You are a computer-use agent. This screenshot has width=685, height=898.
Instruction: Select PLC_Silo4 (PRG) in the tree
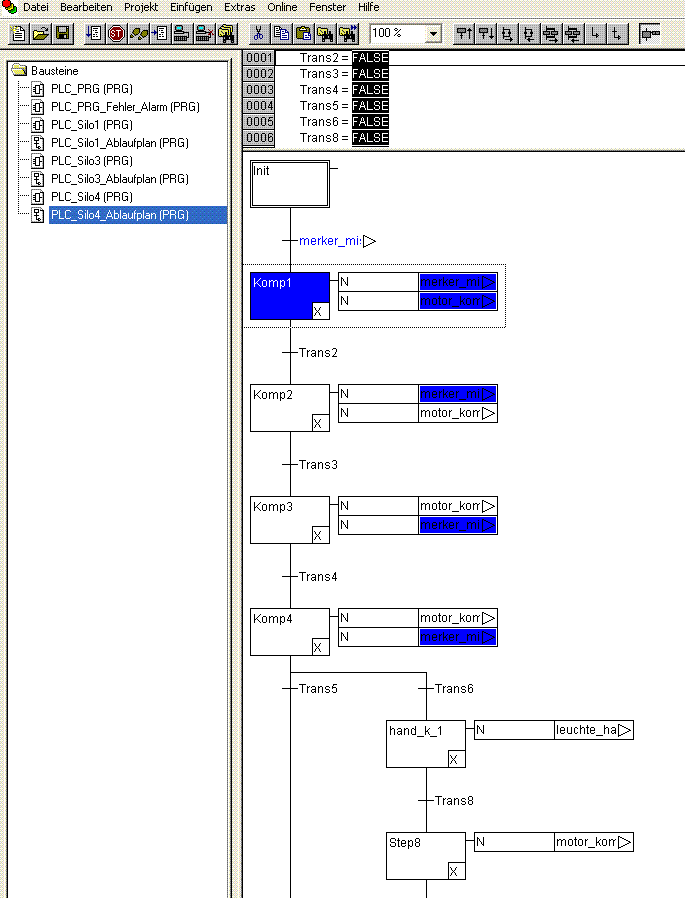click(x=92, y=197)
